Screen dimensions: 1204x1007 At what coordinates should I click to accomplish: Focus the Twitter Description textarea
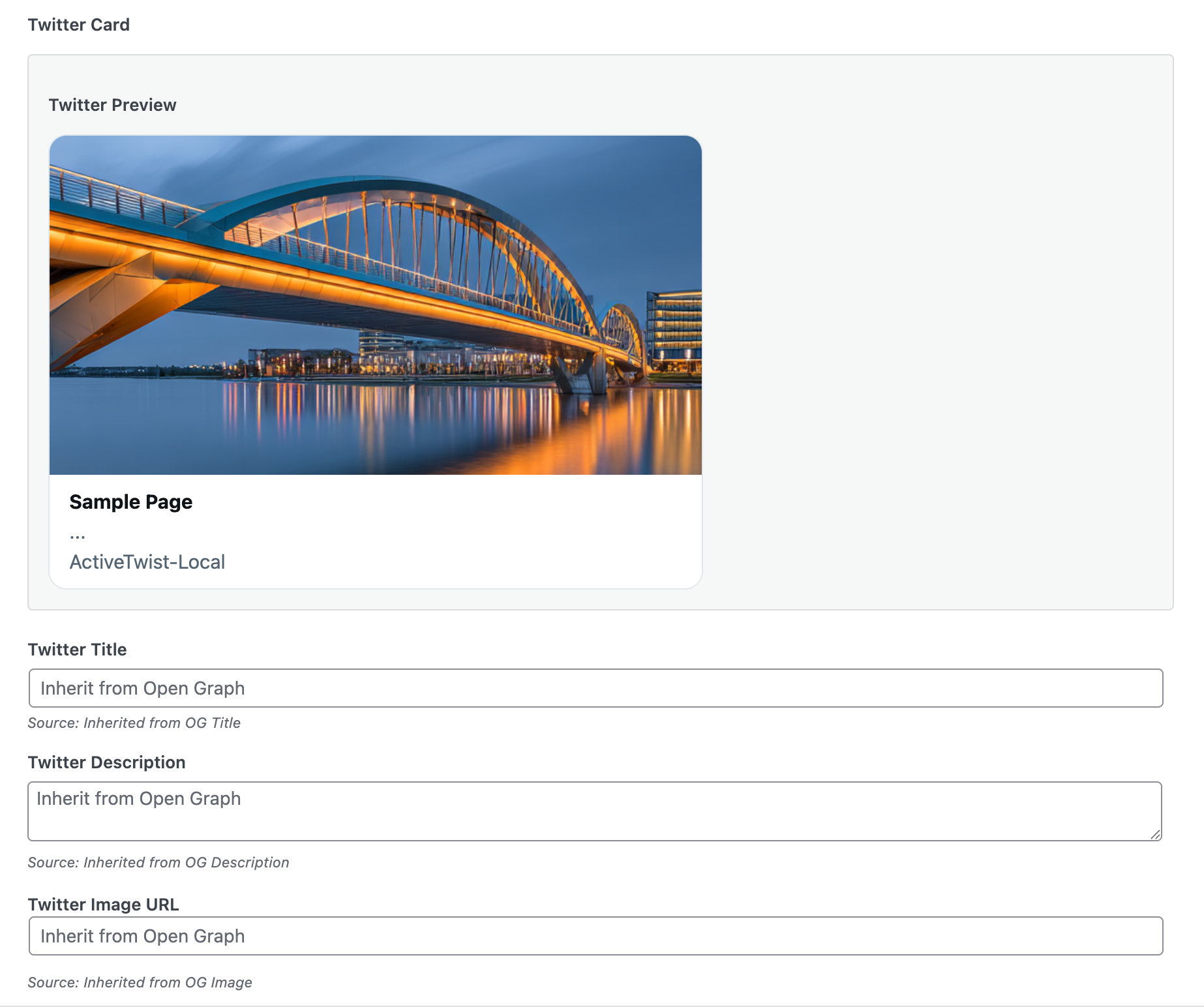pos(594,811)
